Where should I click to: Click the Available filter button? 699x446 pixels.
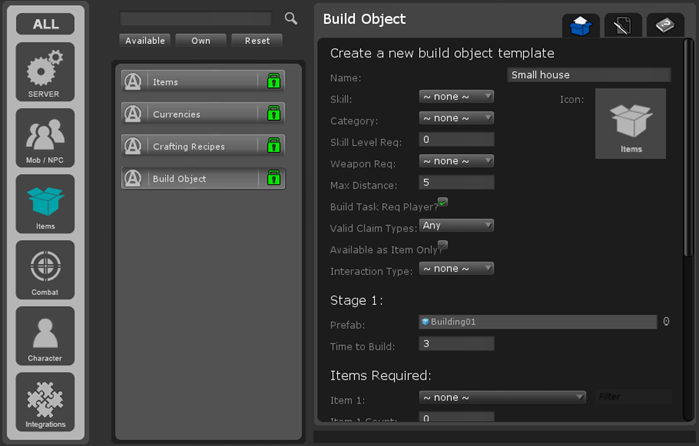pyautogui.click(x=145, y=40)
